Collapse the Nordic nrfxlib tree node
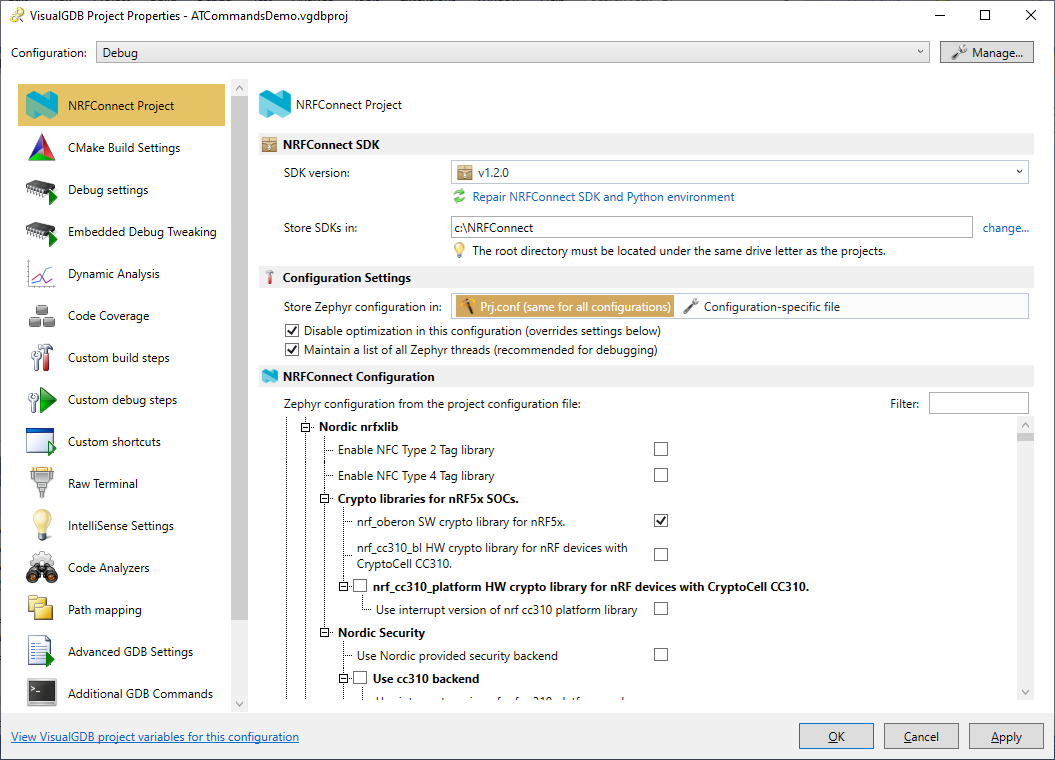Image resolution: width=1055 pixels, height=760 pixels. point(305,427)
